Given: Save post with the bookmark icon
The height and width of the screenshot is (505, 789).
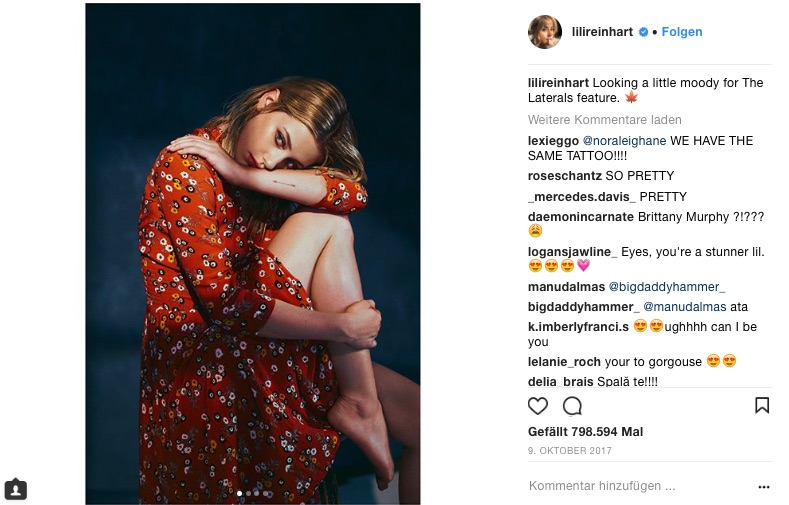Looking at the screenshot, I should (x=762, y=406).
